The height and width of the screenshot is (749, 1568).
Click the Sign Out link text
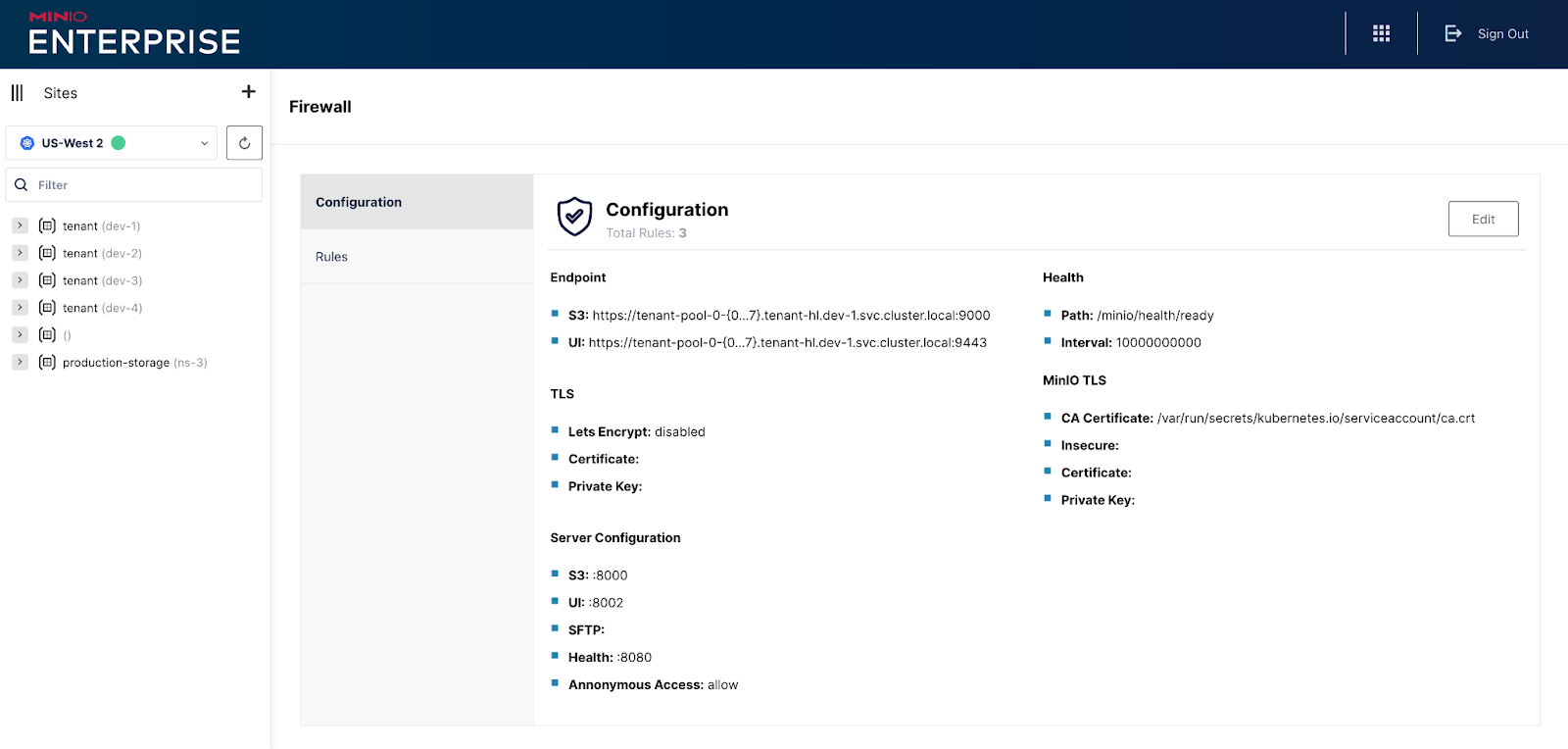[1502, 34]
